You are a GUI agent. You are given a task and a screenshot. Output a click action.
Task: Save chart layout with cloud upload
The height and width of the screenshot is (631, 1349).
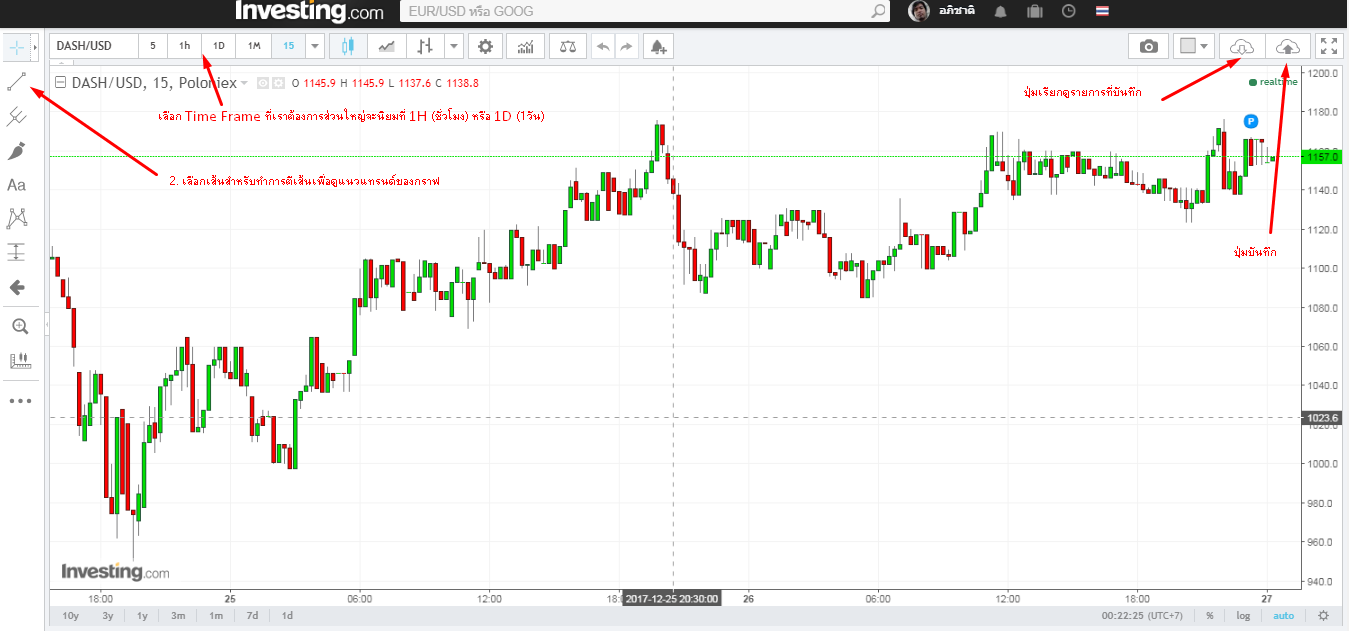pos(1288,46)
